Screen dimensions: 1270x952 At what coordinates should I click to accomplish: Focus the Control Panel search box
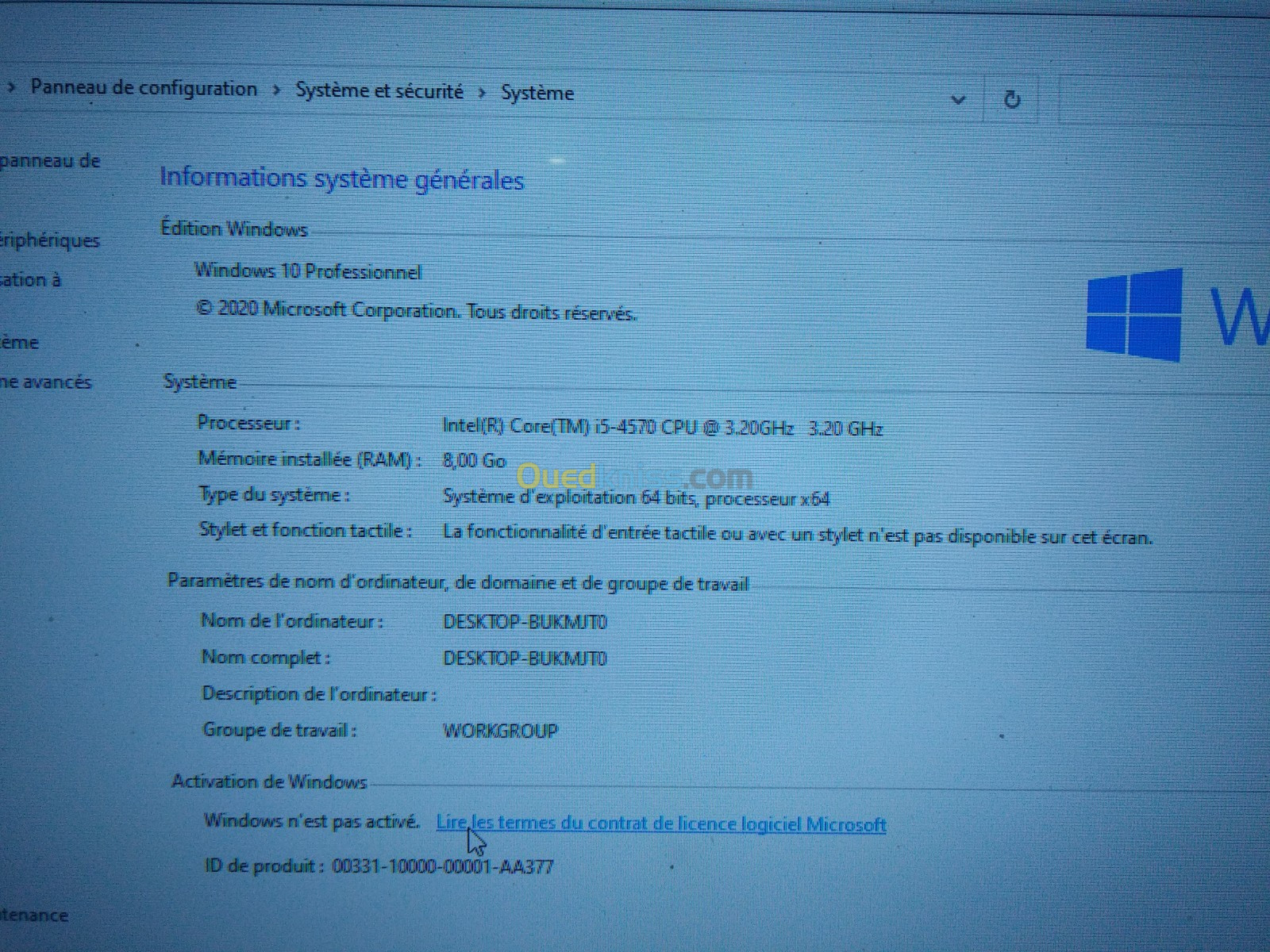tap(1163, 99)
